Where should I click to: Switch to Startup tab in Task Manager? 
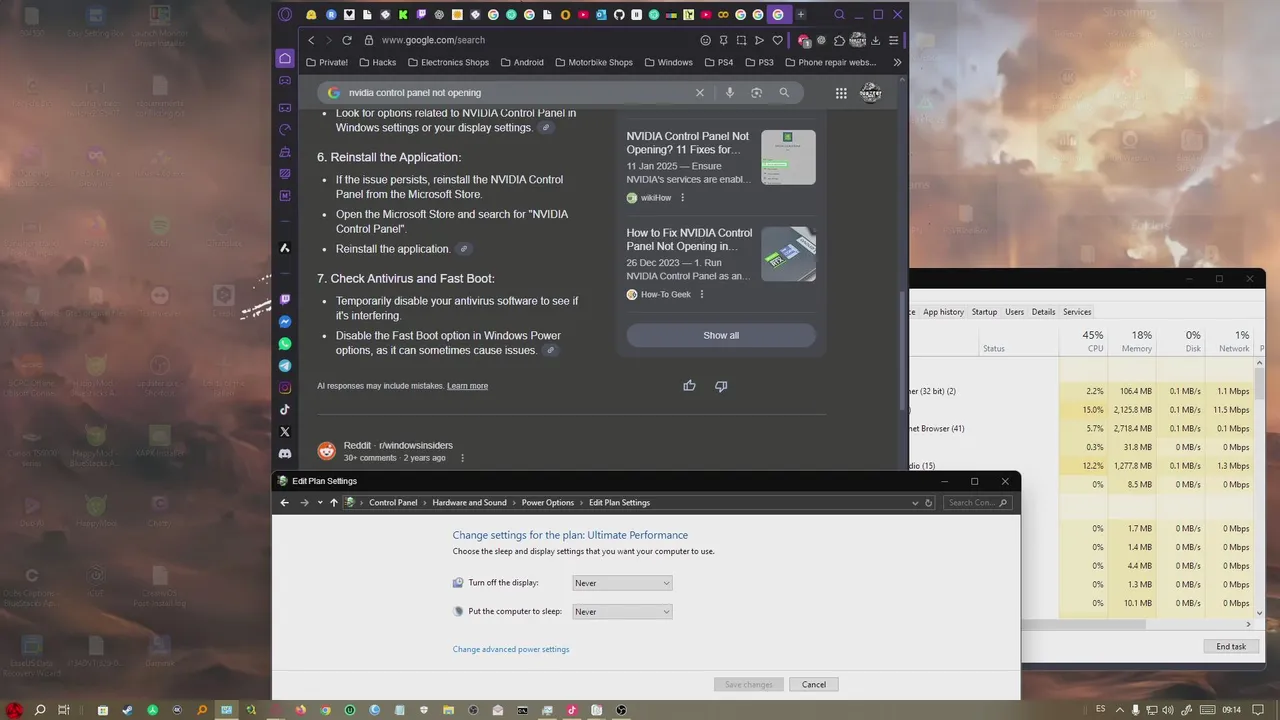coord(985,312)
